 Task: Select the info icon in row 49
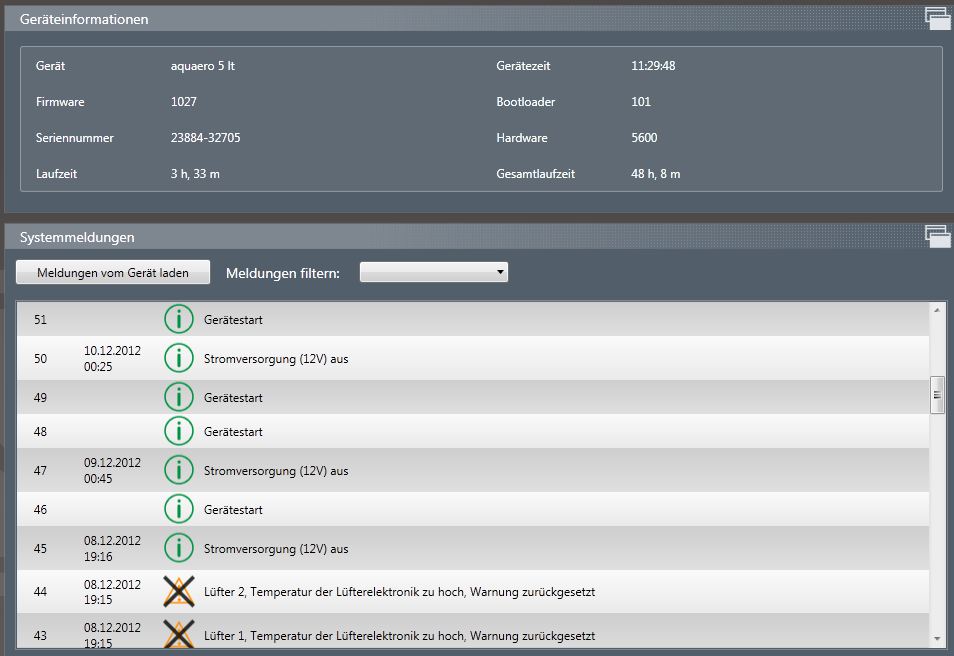[178, 398]
